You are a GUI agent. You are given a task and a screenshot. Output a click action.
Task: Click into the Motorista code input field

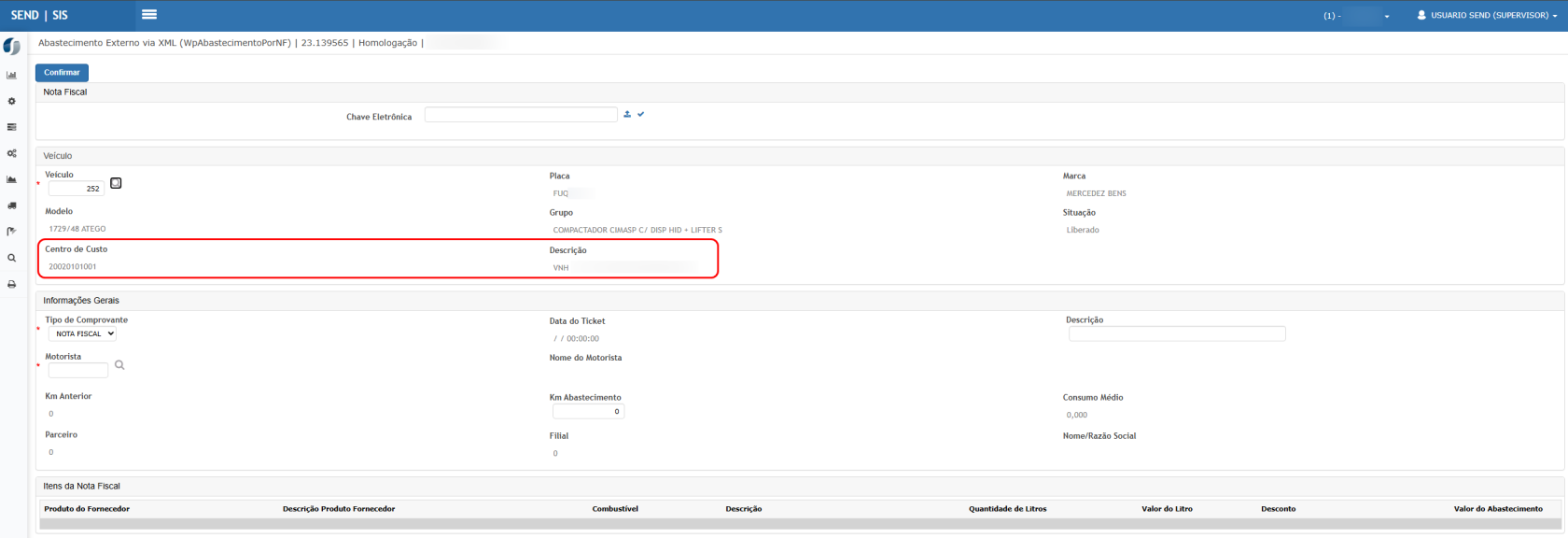[78, 370]
